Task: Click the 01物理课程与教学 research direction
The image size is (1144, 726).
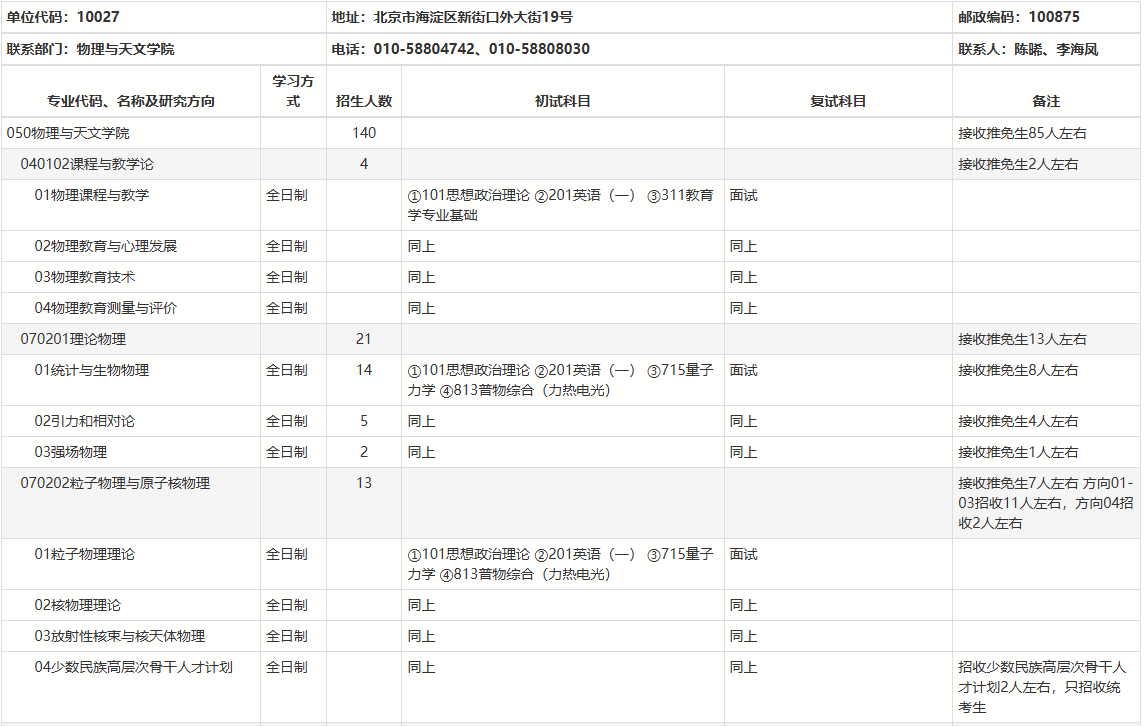Action: tap(92, 195)
